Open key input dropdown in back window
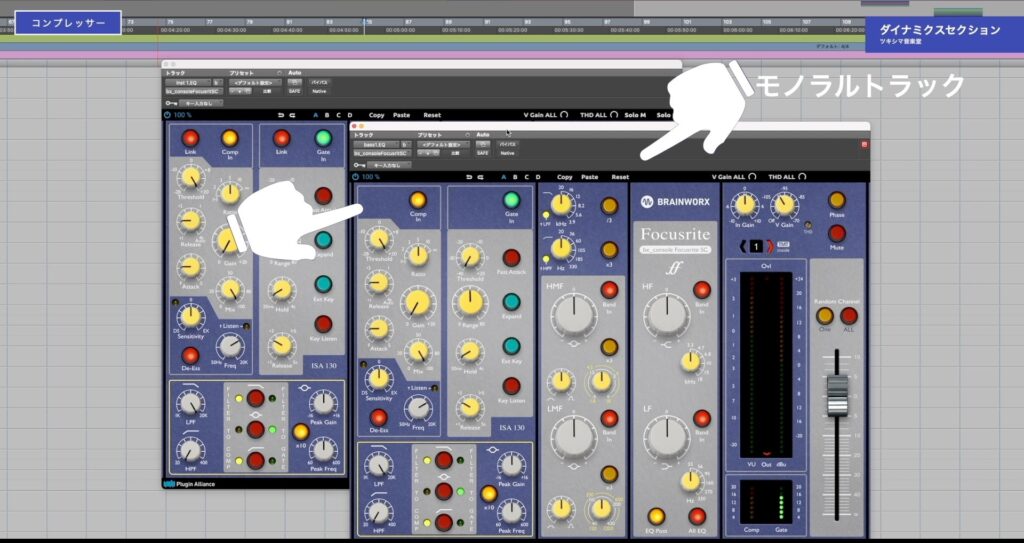The image size is (1024, 543). click(x=200, y=103)
